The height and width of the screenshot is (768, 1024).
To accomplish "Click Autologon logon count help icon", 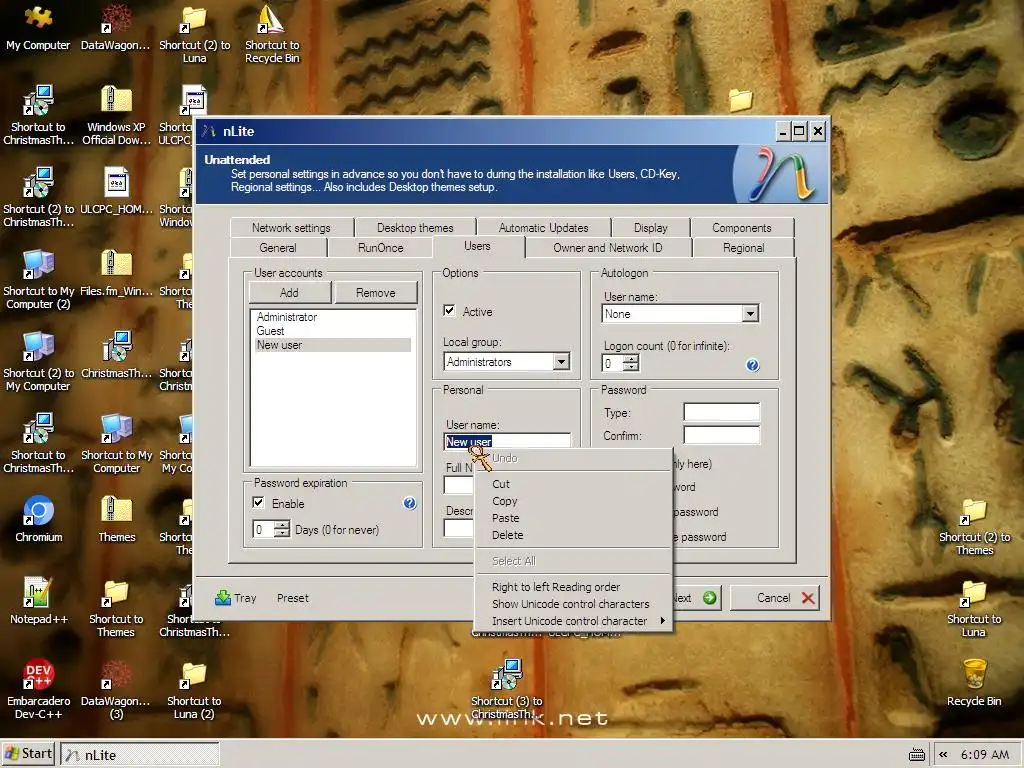I will (x=752, y=365).
